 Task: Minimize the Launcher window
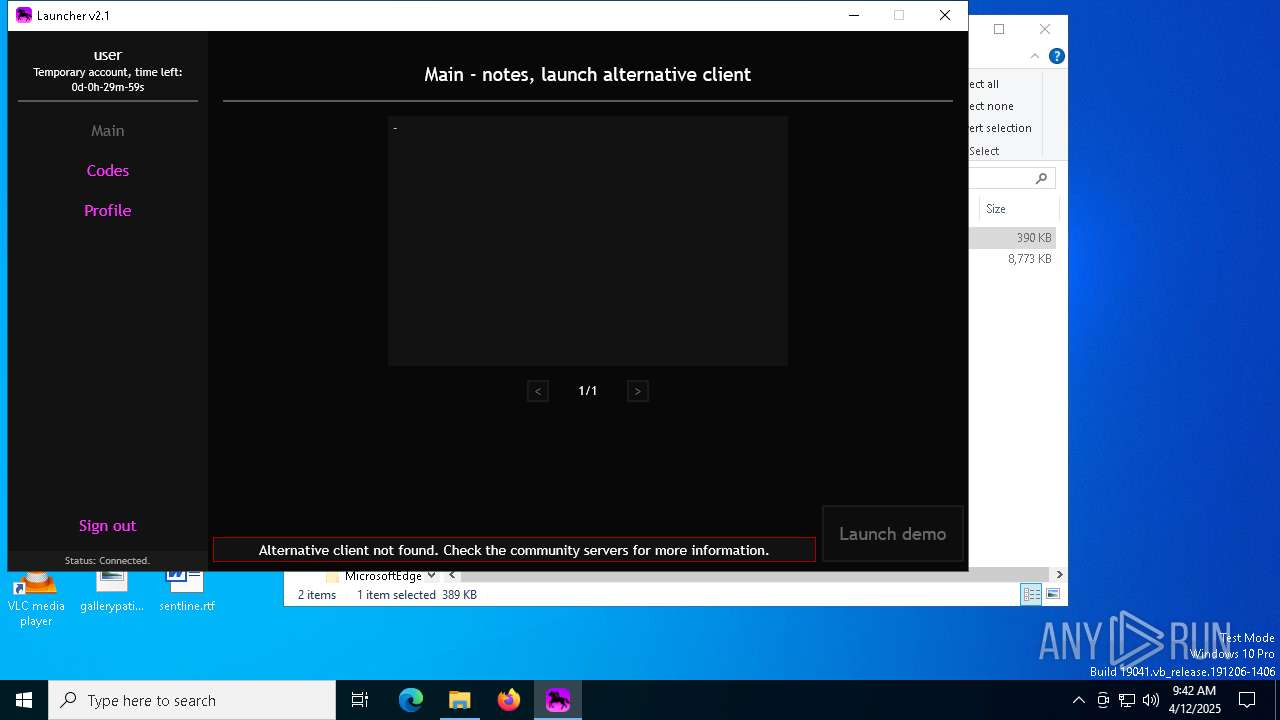854,15
